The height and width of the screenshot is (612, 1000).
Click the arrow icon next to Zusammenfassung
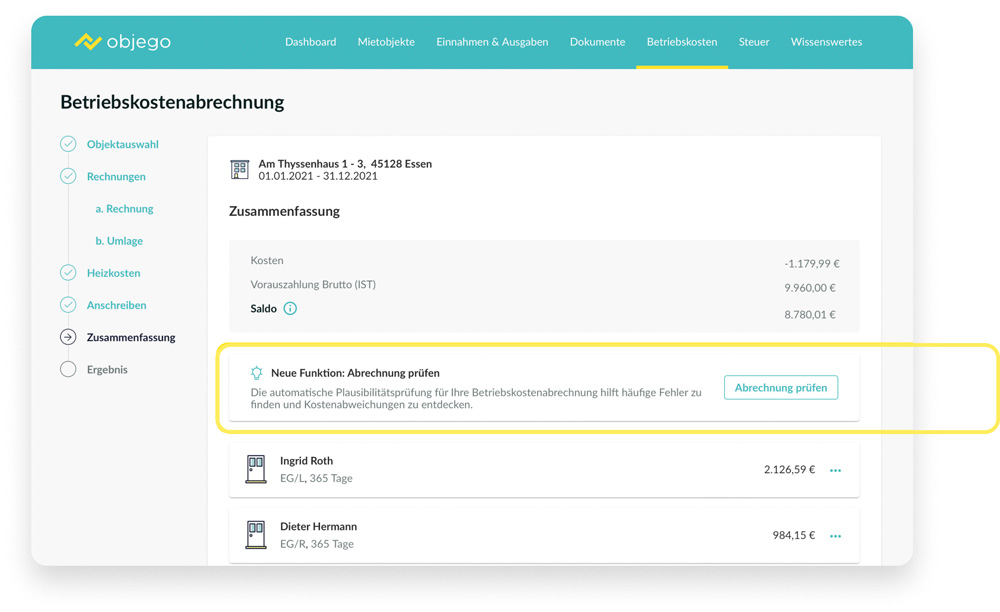(68, 337)
